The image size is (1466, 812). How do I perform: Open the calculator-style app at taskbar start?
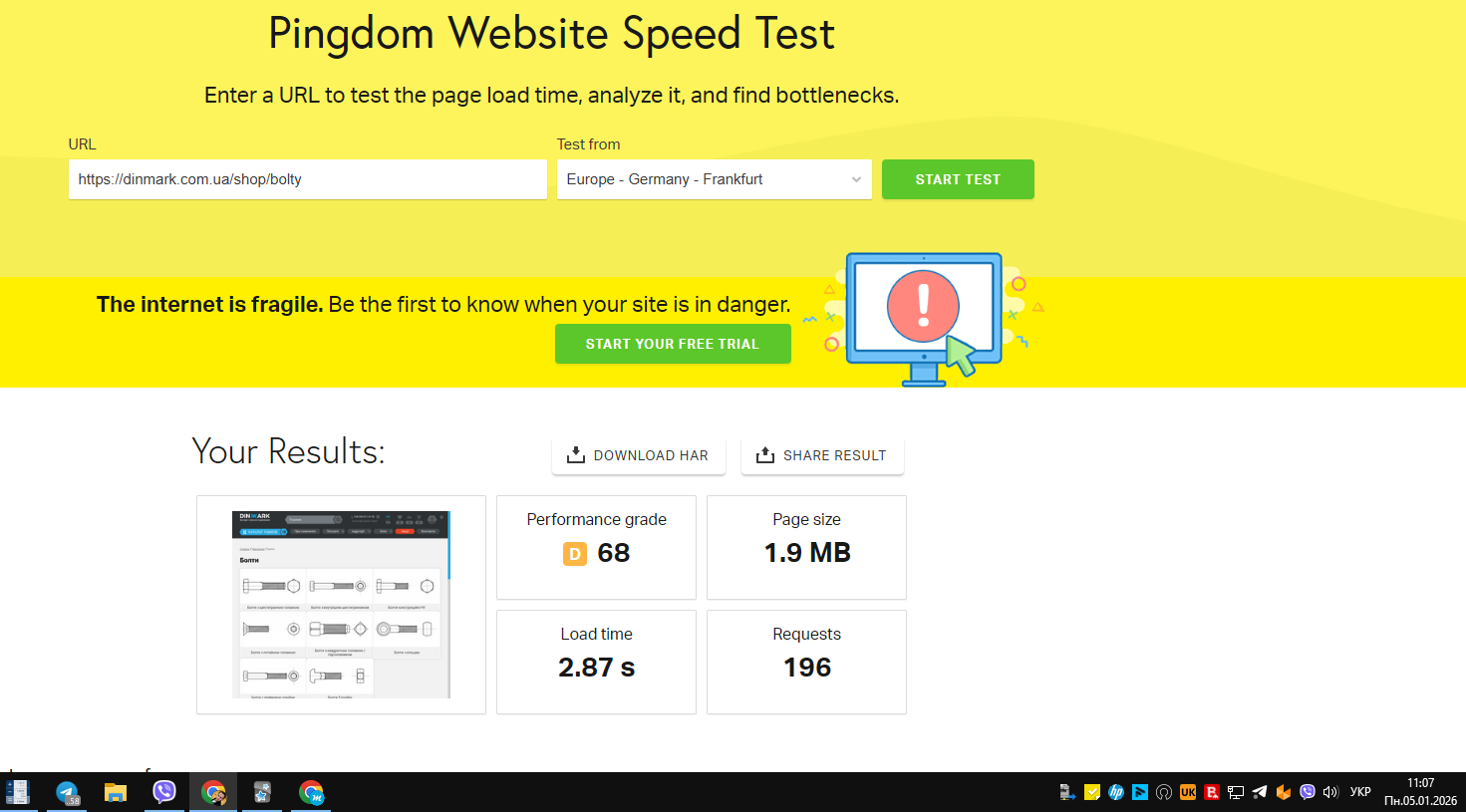(18, 792)
